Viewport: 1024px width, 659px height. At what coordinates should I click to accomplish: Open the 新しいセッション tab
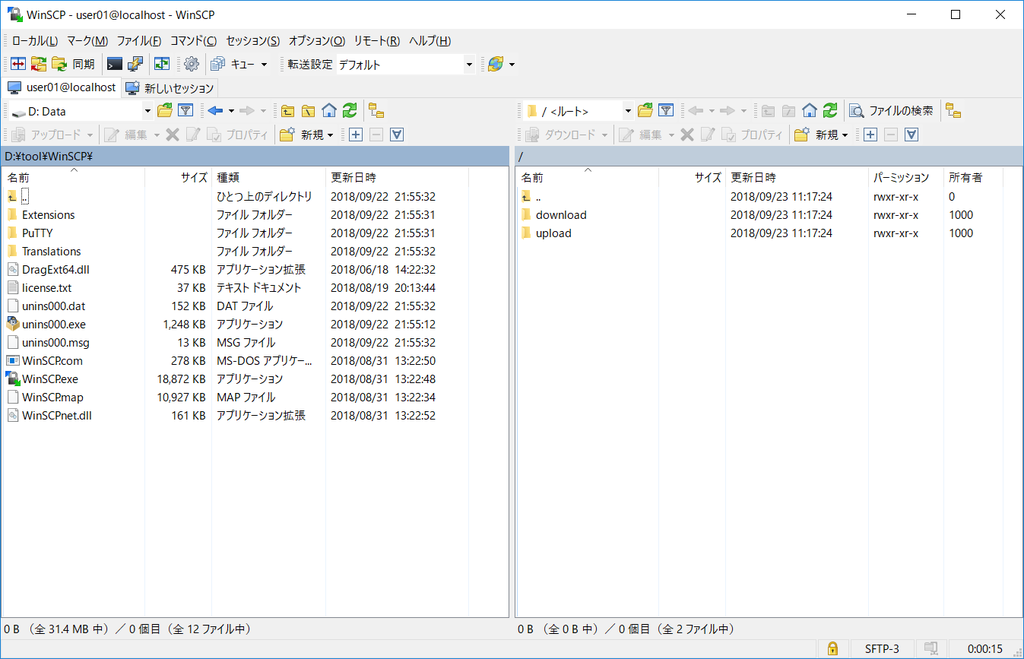(x=170, y=88)
